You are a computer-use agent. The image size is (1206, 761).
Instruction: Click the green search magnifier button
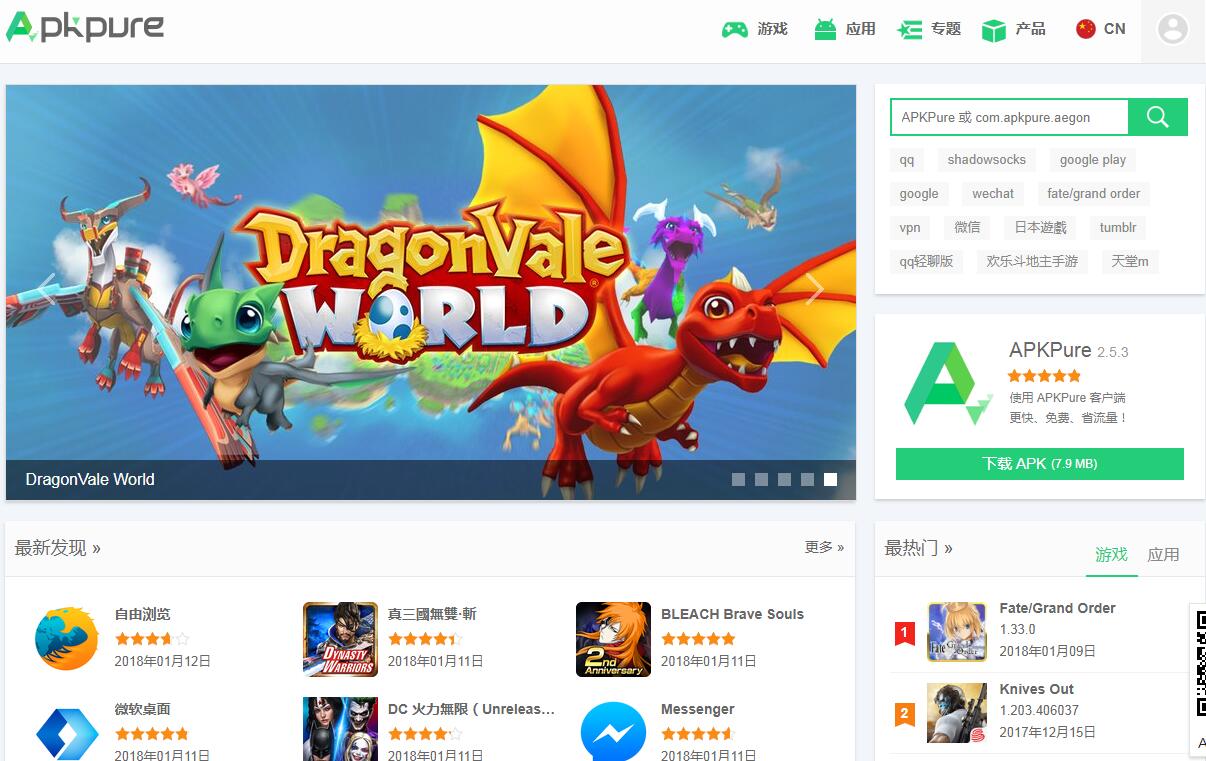(1158, 117)
